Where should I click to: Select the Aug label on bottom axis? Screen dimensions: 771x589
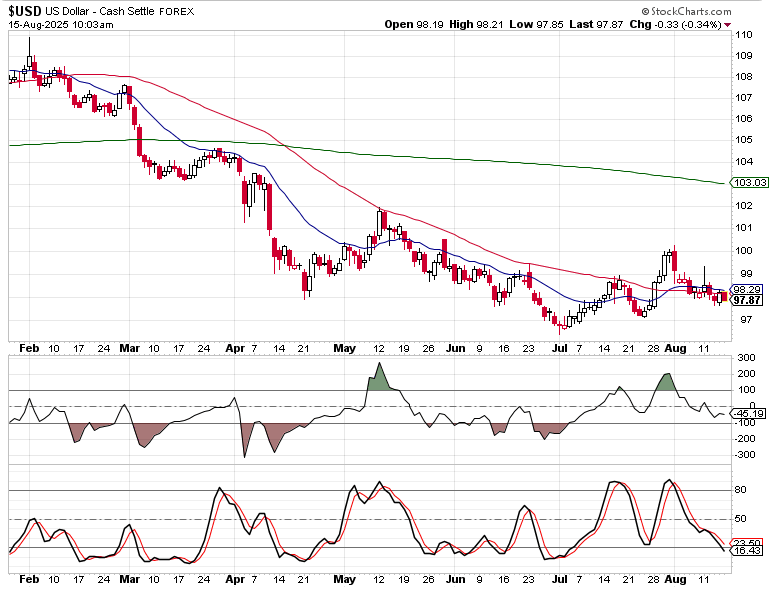point(675,579)
